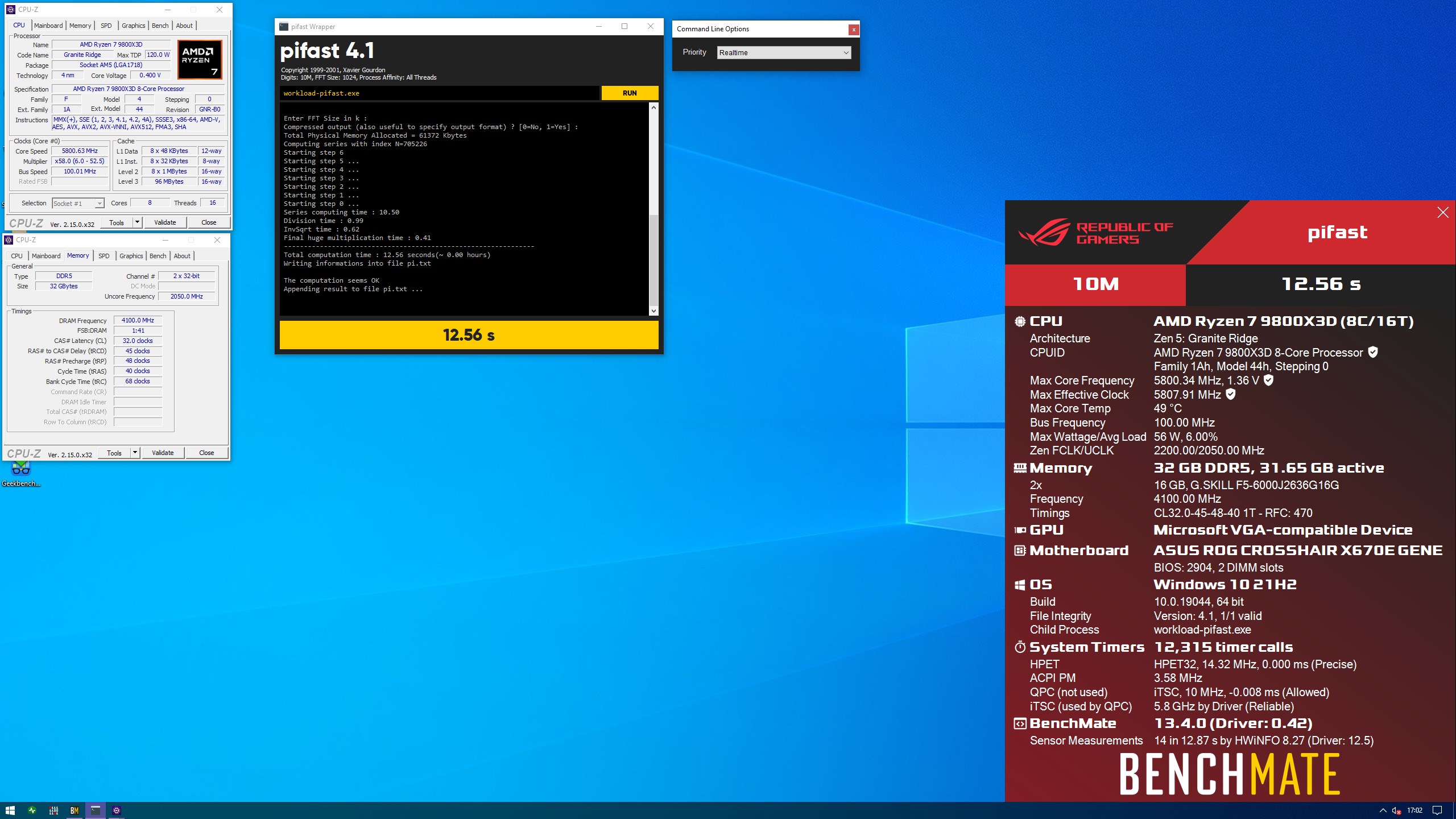
Task: Select Graphics tab in lower CPU-Z window
Action: [131, 256]
